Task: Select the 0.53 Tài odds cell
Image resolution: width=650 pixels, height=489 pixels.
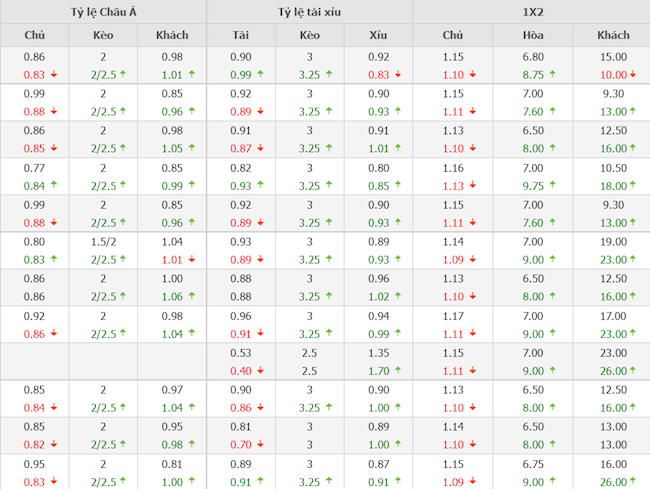Action: tap(240, 353)
